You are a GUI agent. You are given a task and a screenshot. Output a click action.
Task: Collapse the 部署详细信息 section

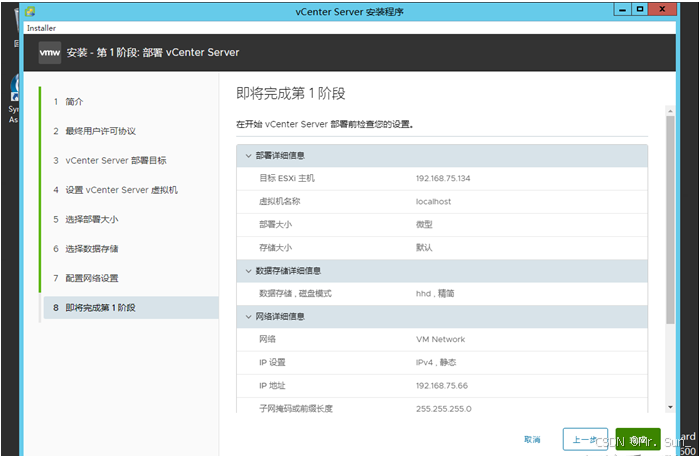tap(248, 156)
